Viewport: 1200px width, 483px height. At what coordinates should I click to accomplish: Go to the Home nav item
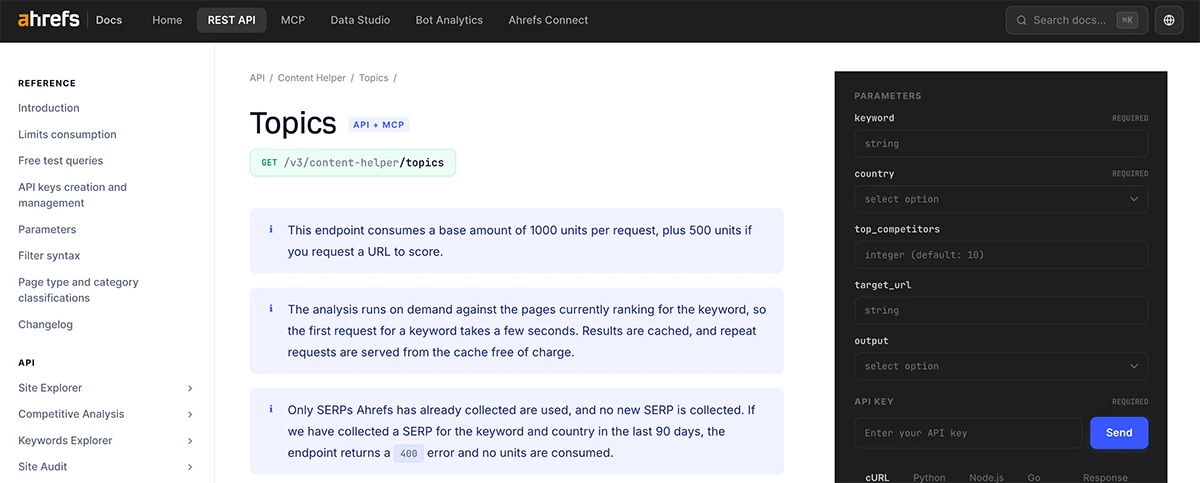pos(167,20)
